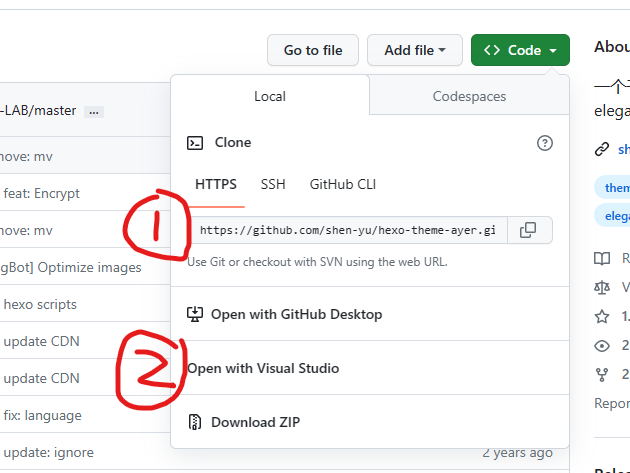Select the SSH clone tab
Screen dimensions: 630x473
tap(273, 184)
